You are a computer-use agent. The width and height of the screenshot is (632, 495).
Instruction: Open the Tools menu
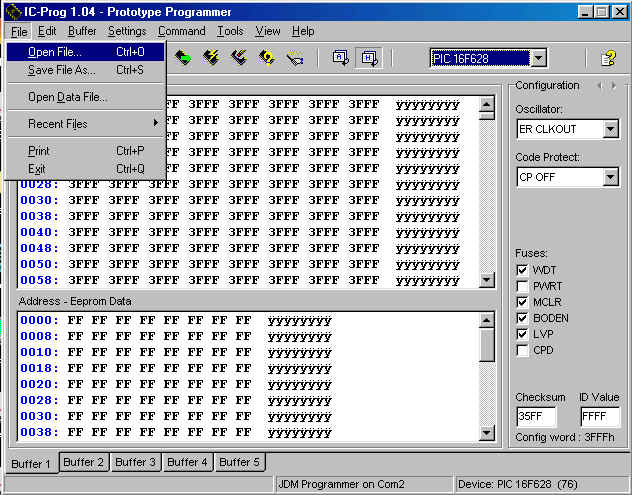coord(230,31)
